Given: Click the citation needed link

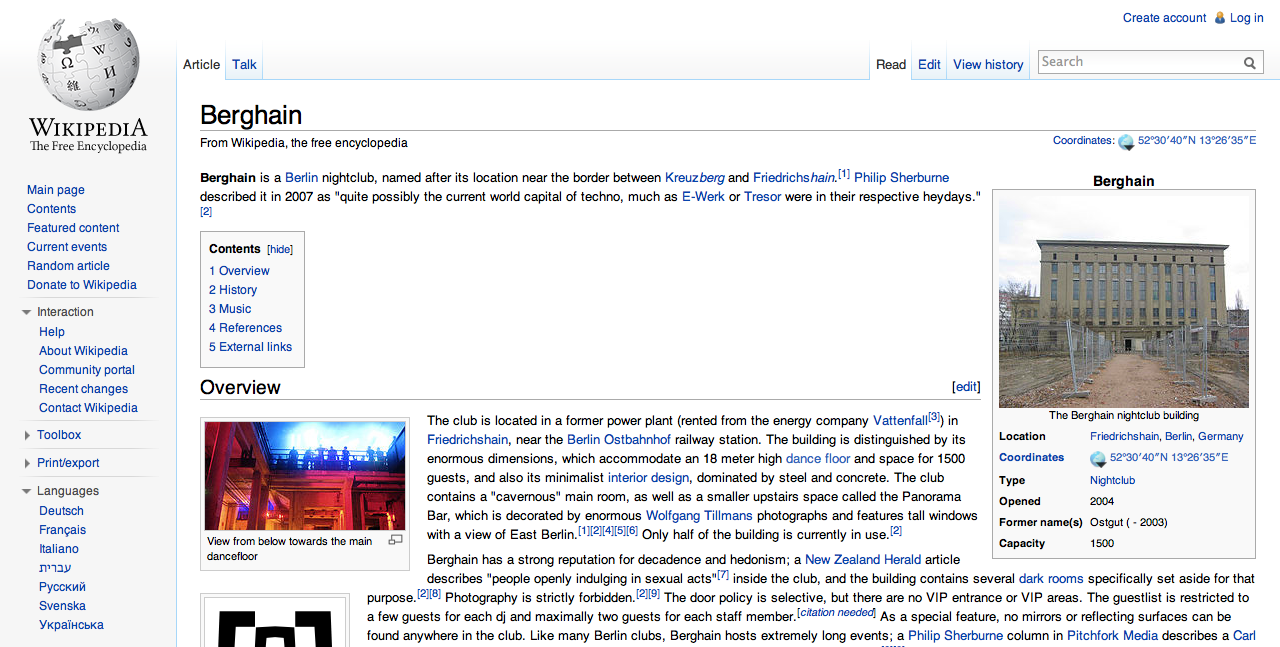Looking at the screenshot, I should point(836,612).
